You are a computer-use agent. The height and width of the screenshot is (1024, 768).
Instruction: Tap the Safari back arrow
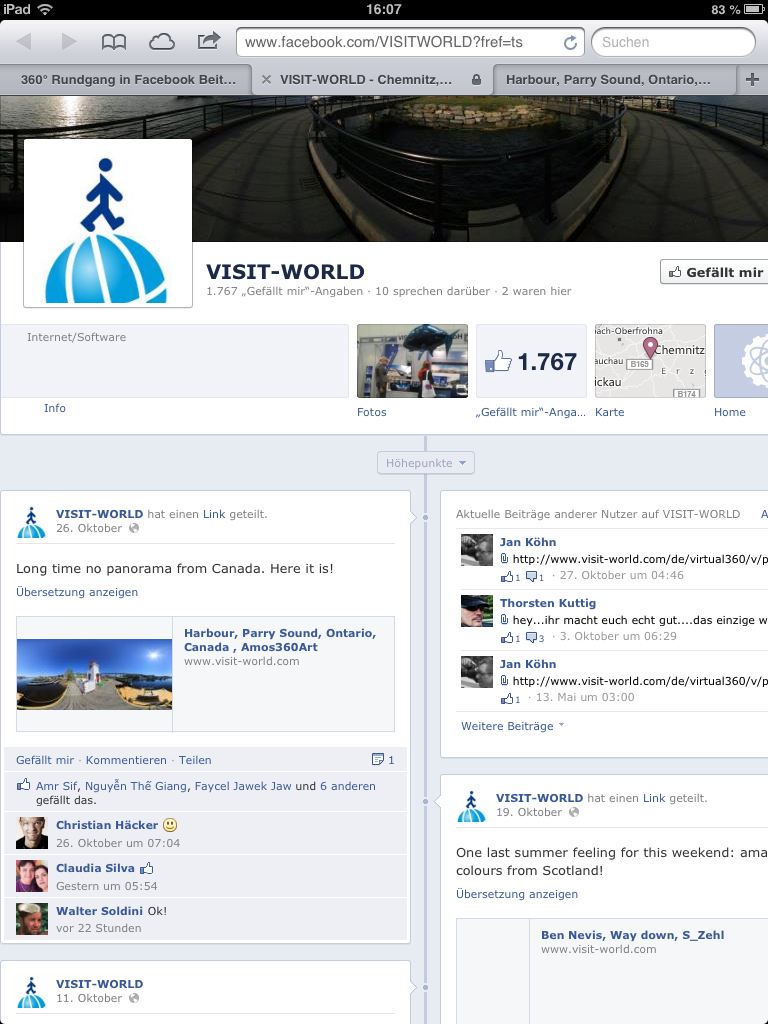pyautogui.click(x=24, y=42)
